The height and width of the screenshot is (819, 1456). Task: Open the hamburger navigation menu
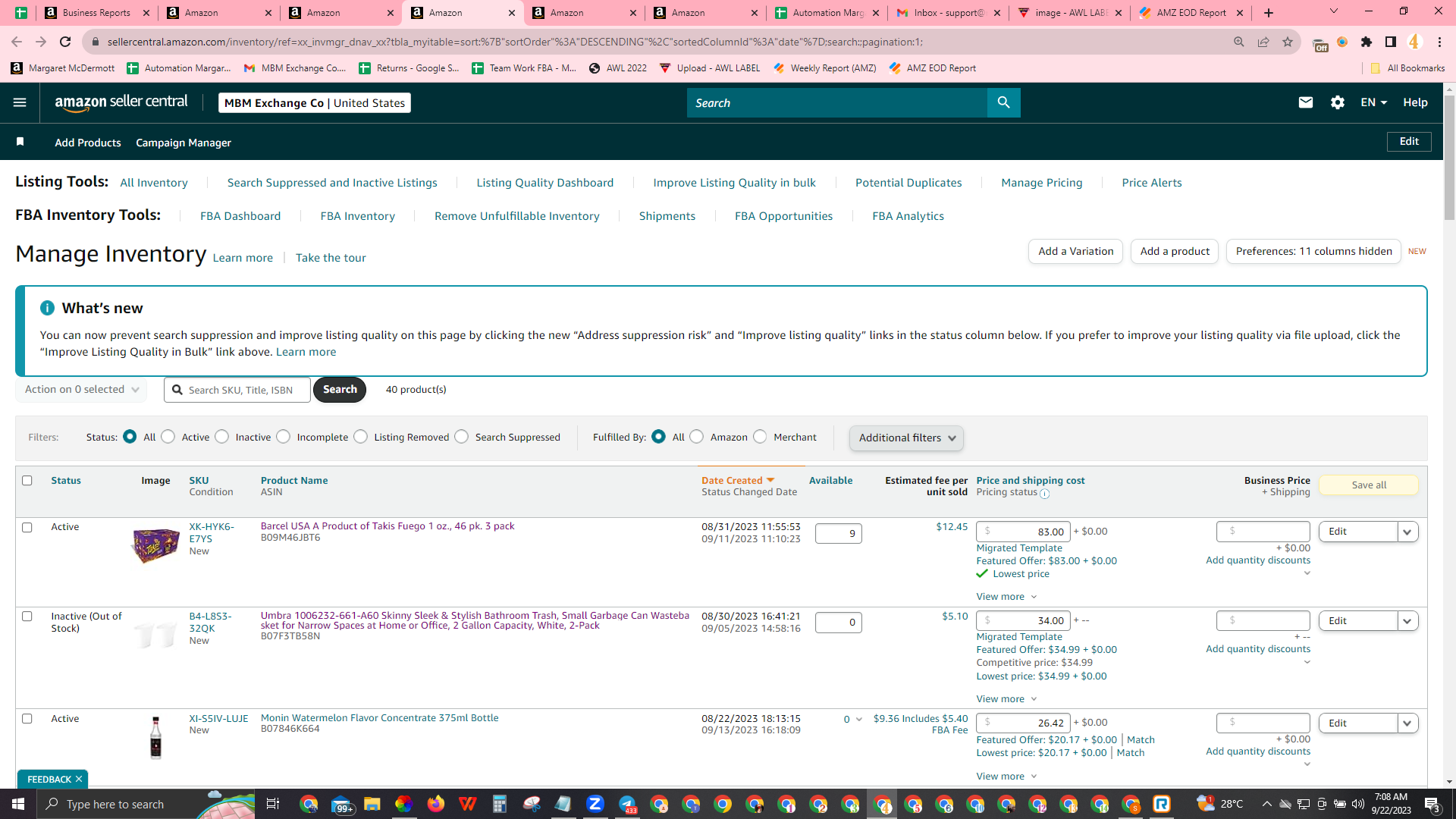(x=20, y=102)
